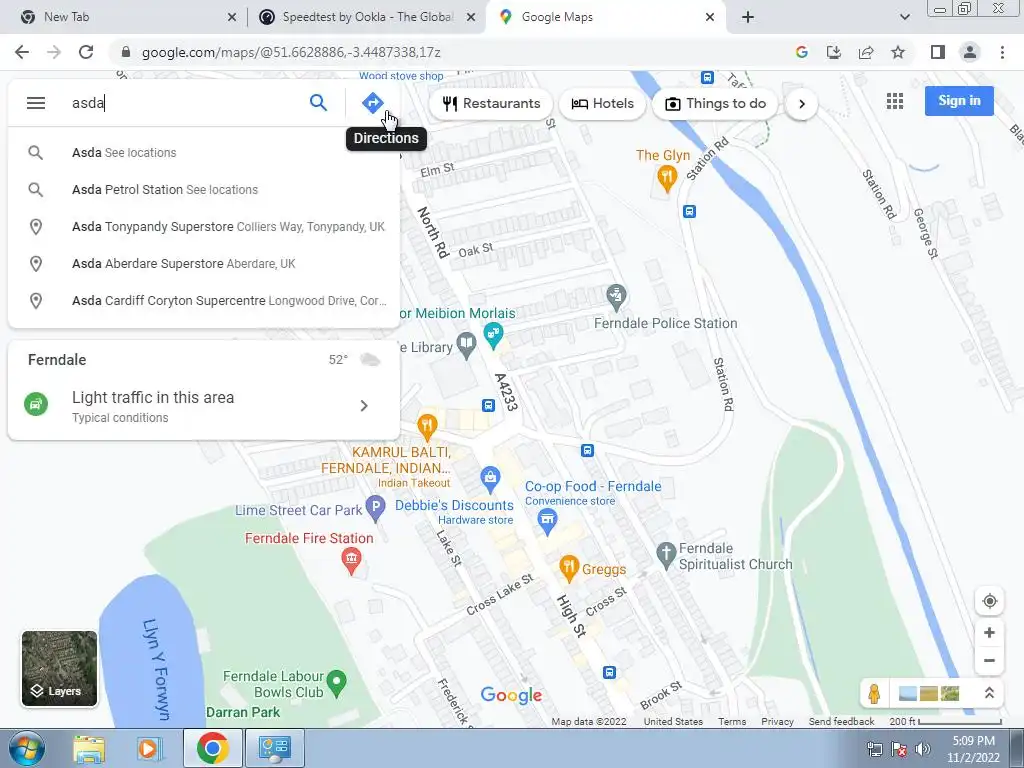Screen dimensions: 1024x768
Task: Click the Greggs restaurant pin
Action: (569, 569)
